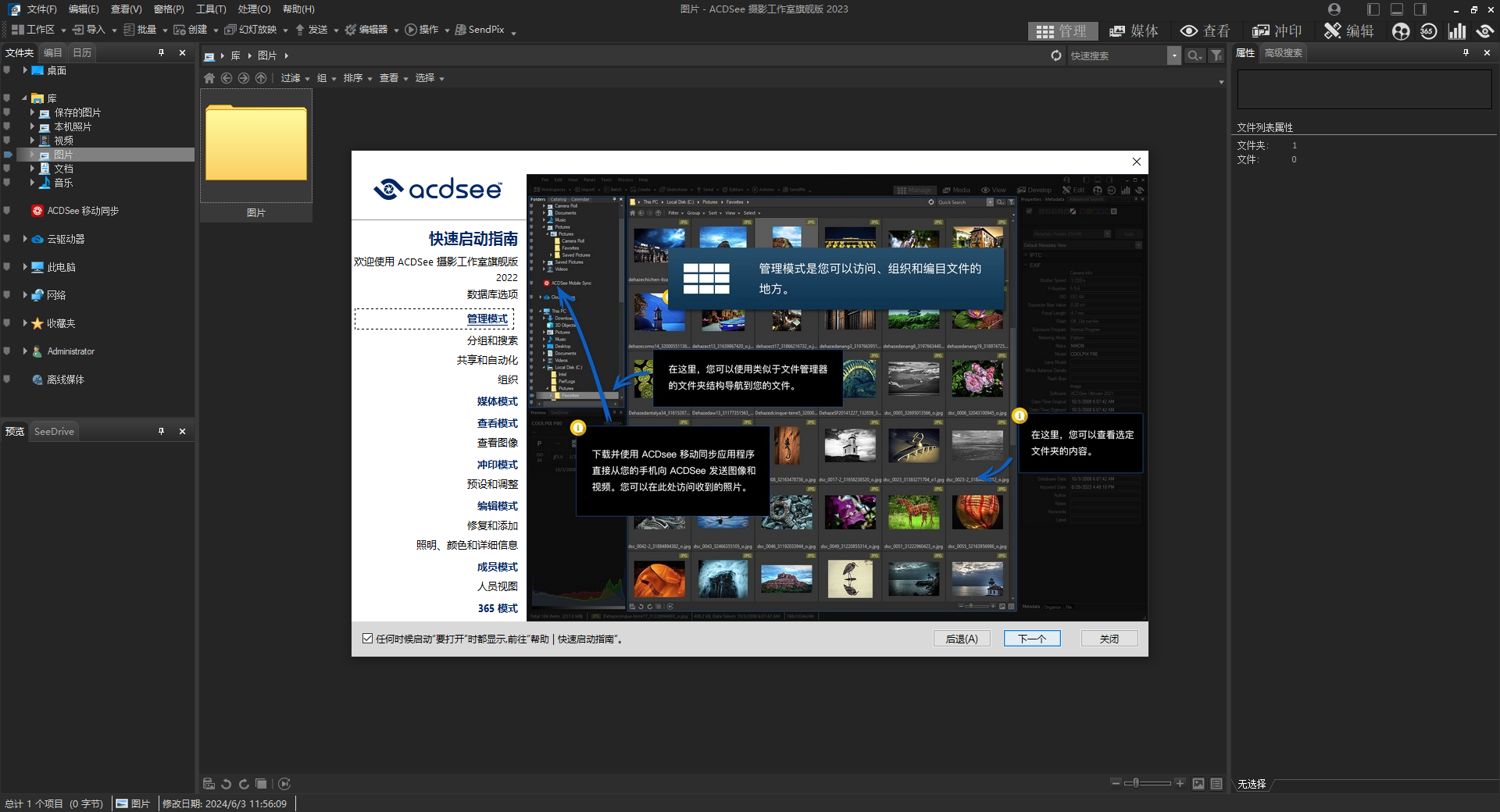Toggle right panel layout icon in title bar
This screenshot has width=1500, height=812.
(x=1420, y=9)
